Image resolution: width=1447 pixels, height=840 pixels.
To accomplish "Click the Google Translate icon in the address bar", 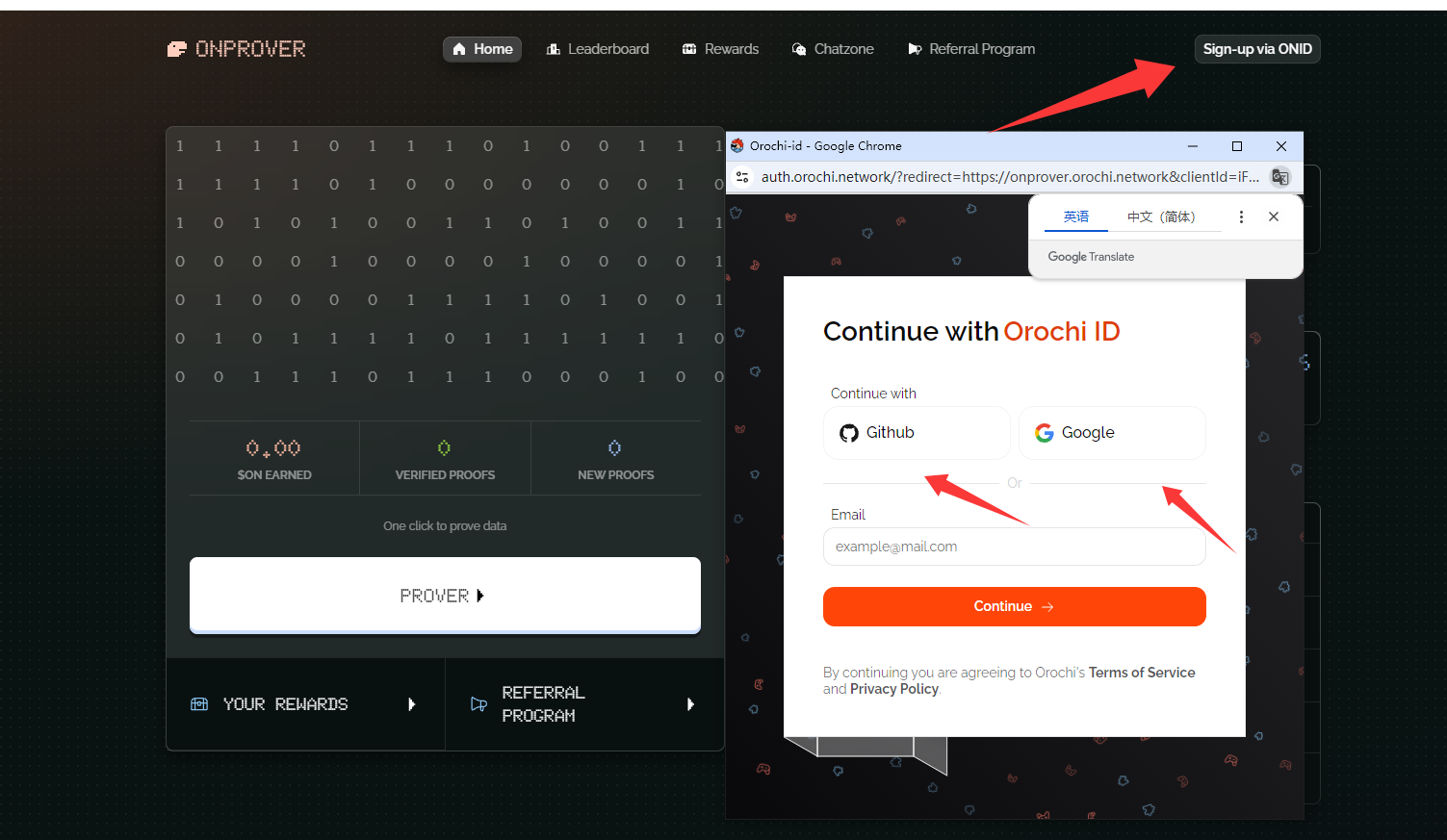I will point(1280,177).
